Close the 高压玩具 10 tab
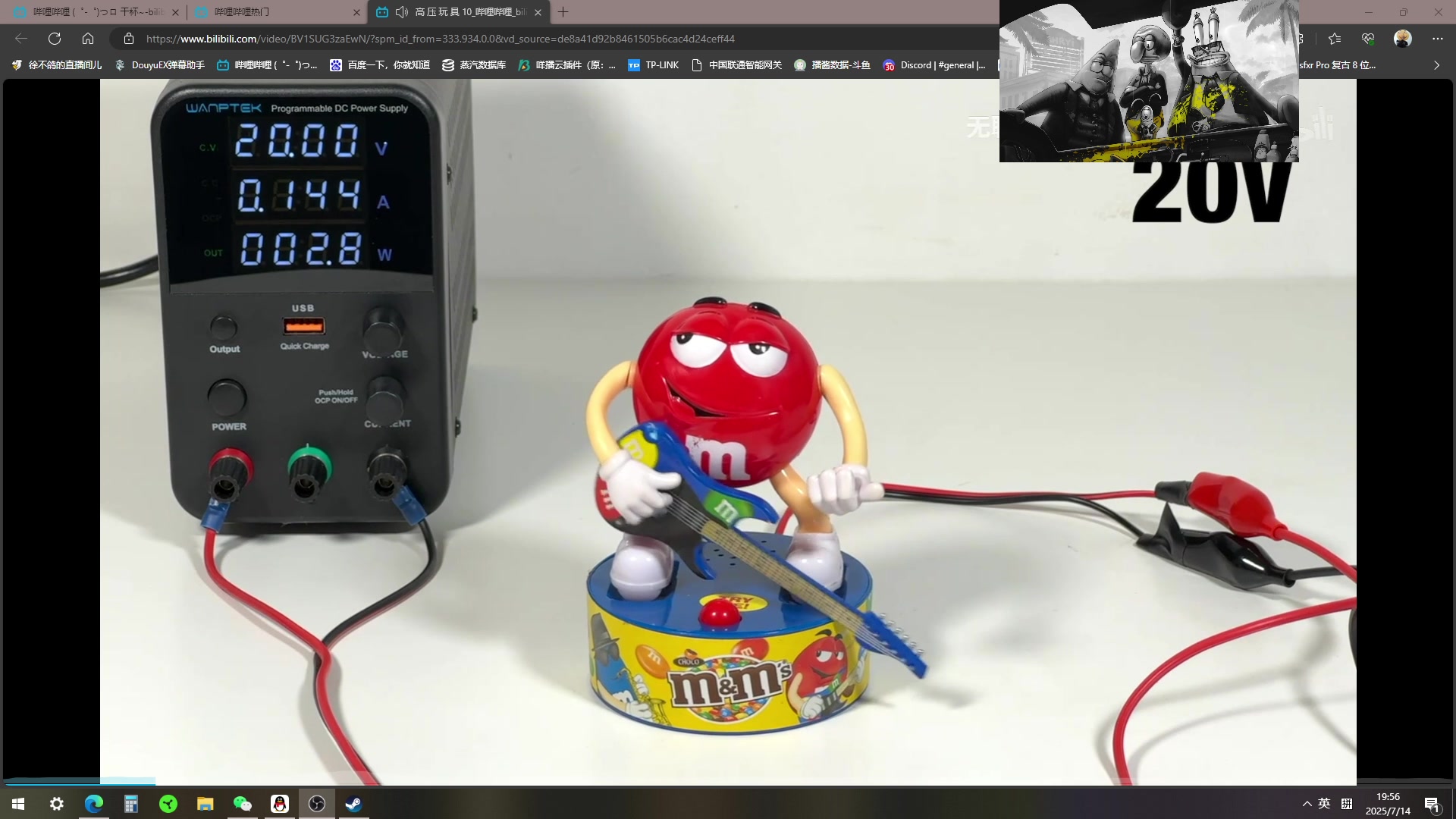The height and width of the screenshot is (819, 1456). 538,12
